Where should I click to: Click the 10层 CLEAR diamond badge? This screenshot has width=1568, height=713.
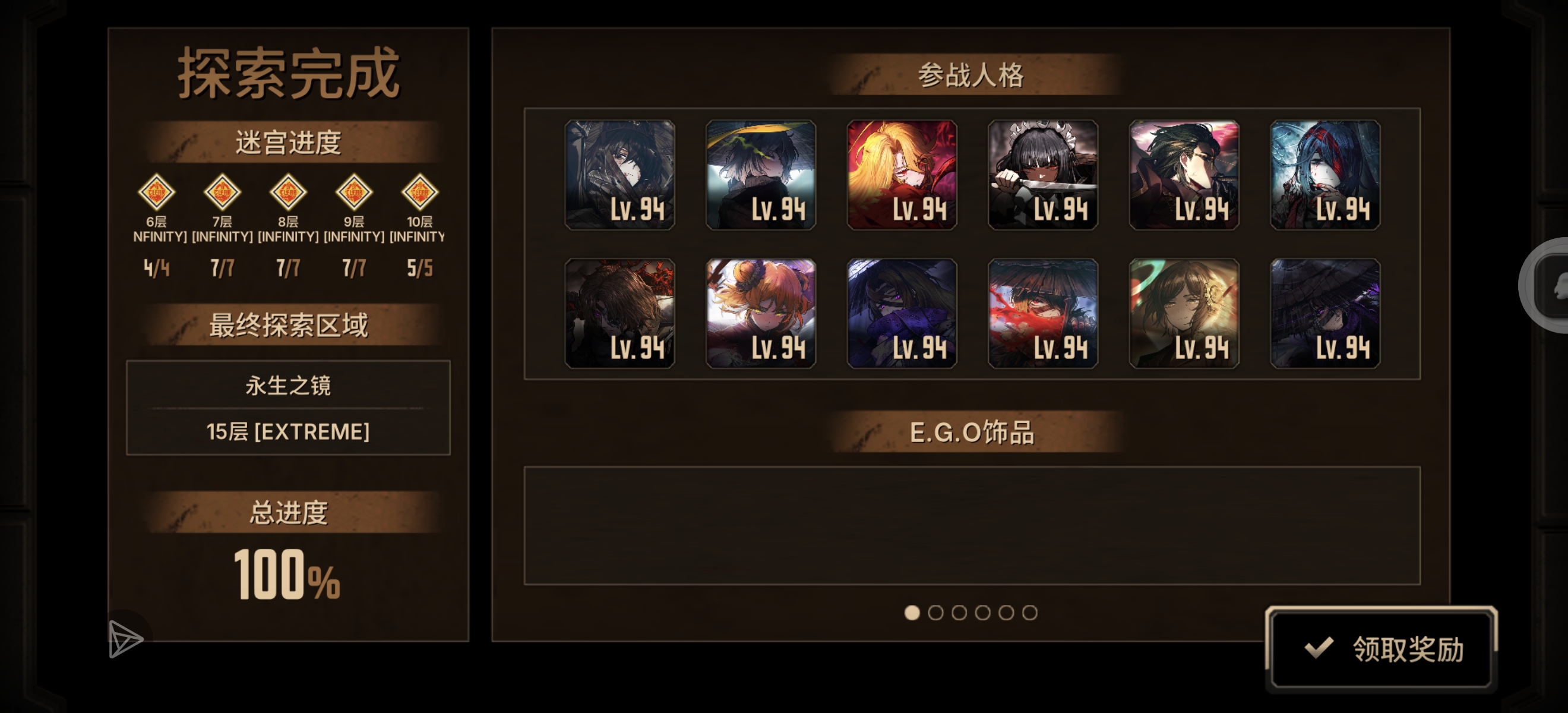(x=419, y=193)
